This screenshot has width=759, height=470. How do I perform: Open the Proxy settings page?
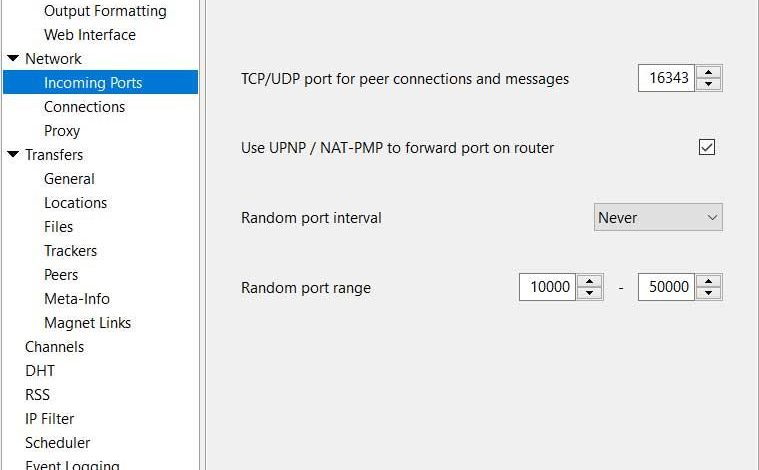62,131
